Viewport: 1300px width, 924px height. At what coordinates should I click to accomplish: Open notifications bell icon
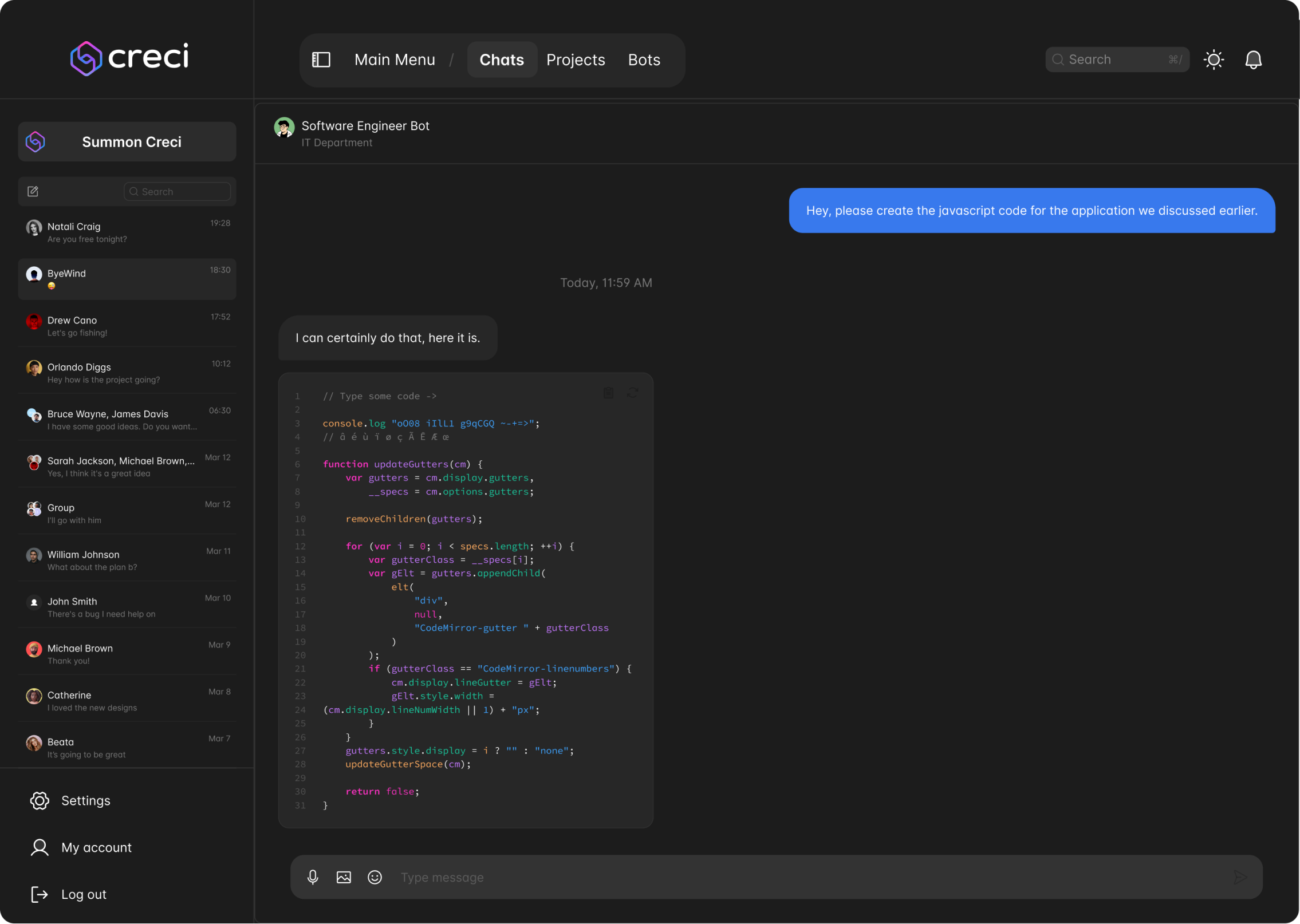1253,60
